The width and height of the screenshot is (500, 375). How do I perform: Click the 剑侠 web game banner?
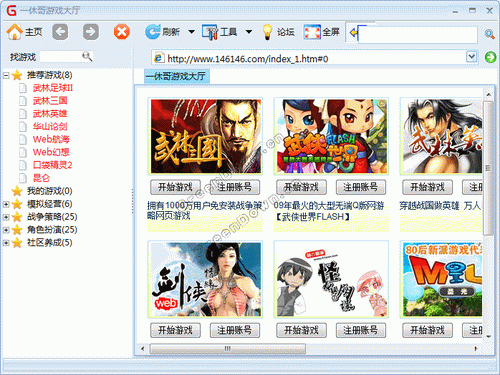[x=206, y=279]
